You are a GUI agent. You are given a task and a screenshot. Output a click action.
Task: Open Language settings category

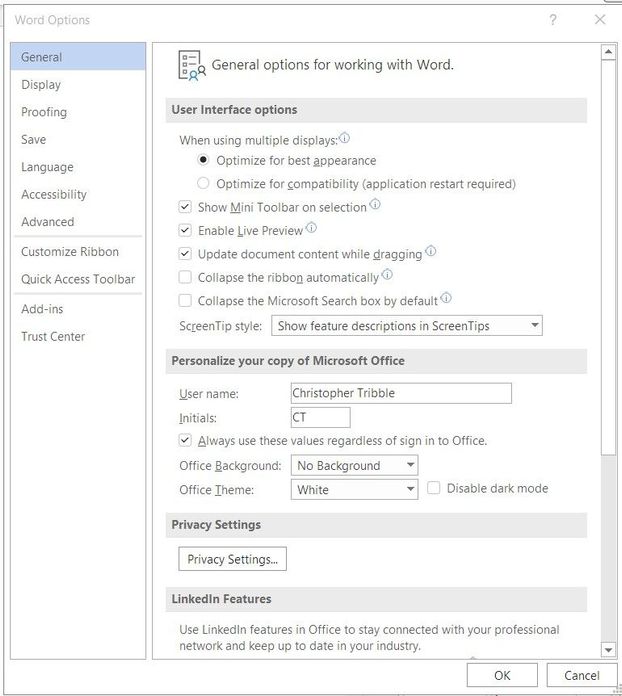(x=78, y=167)
